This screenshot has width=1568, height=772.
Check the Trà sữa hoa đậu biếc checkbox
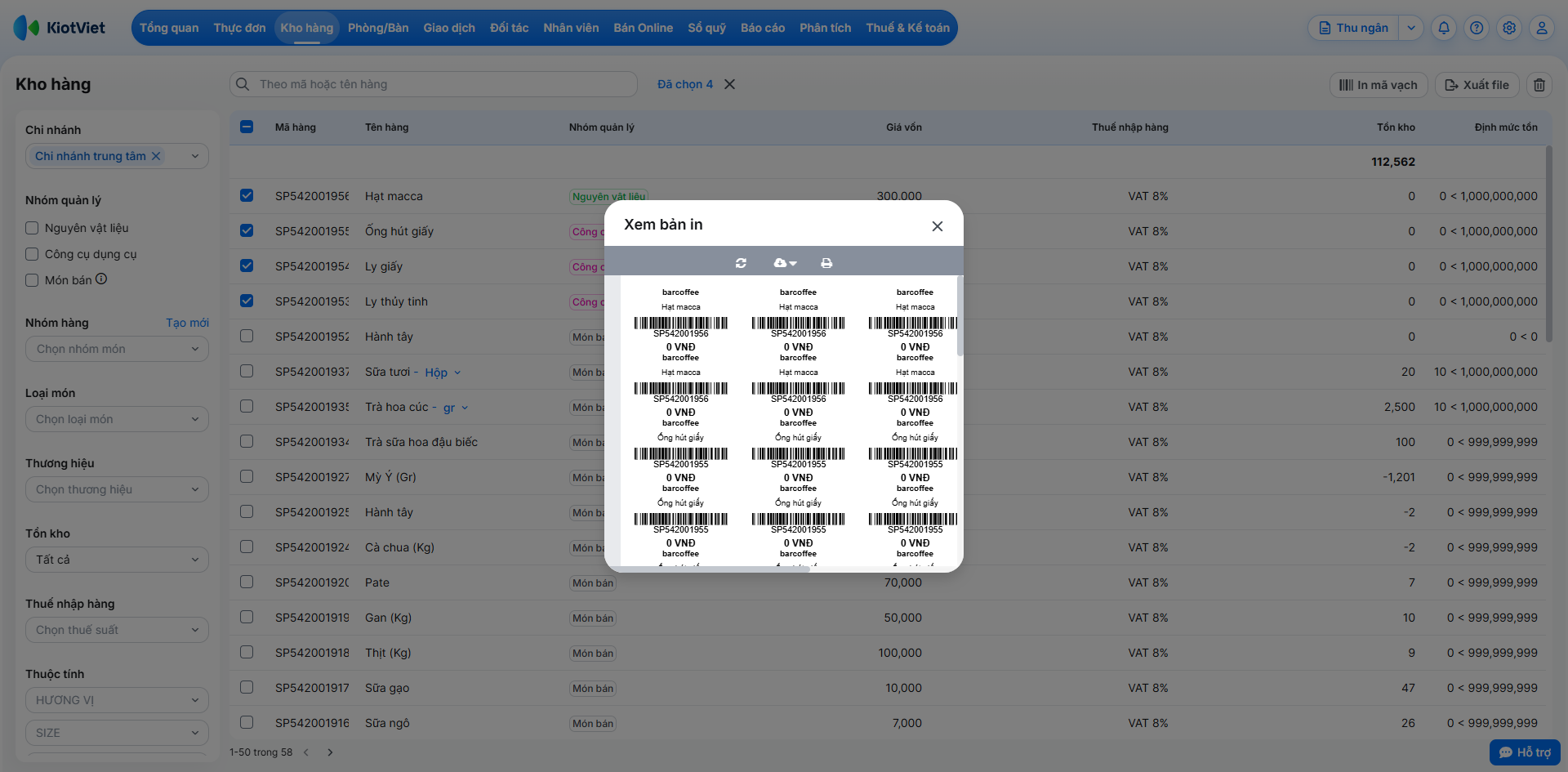tap(247, 441)
